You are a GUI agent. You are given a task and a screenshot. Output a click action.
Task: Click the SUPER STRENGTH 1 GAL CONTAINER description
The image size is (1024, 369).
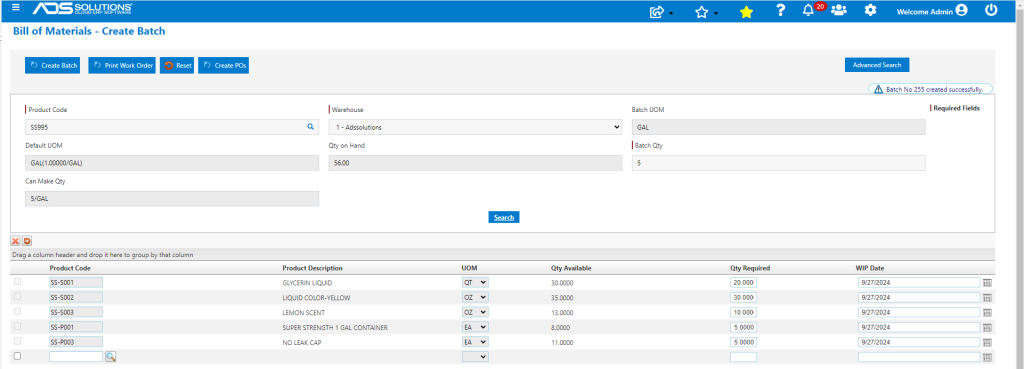click(334, 327)
